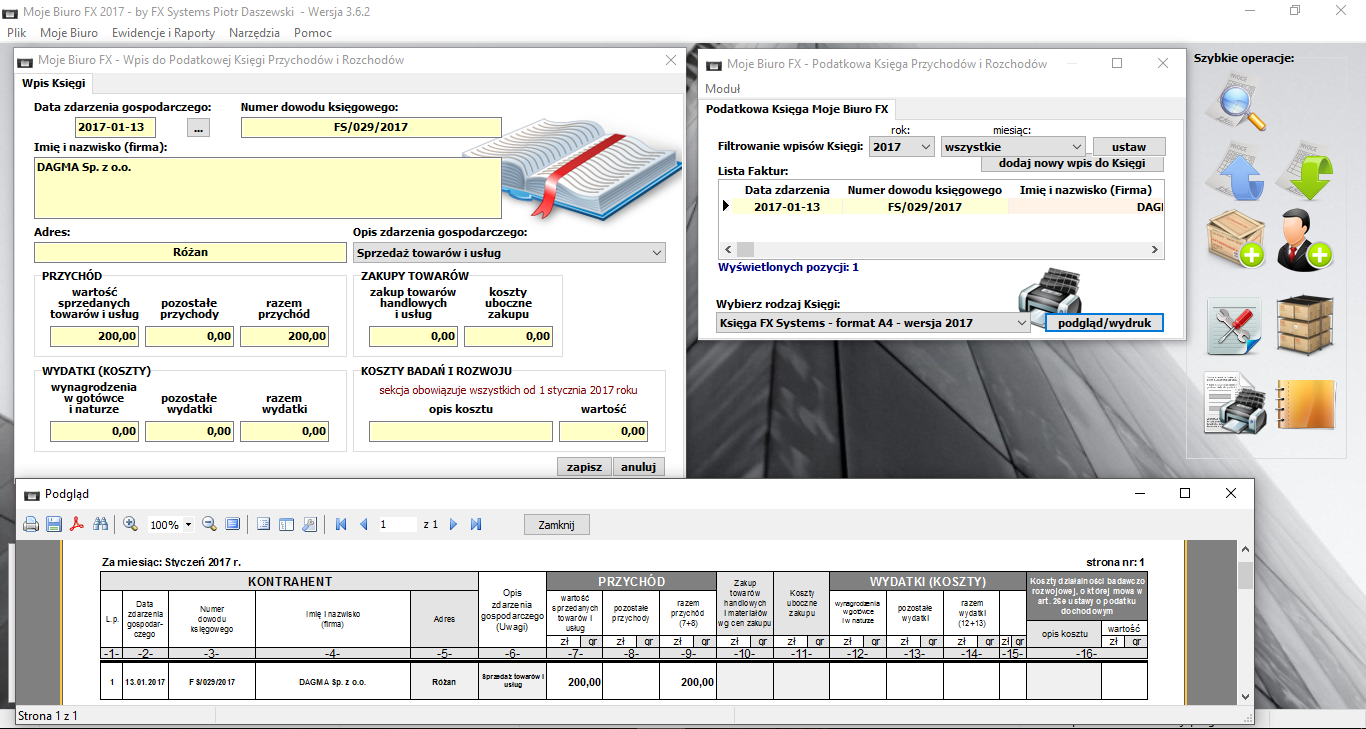Expand the 'Opis zdarzenia gospodarczego' dropdown
This screenshot has height=729, width=1366.
[656, 253]
